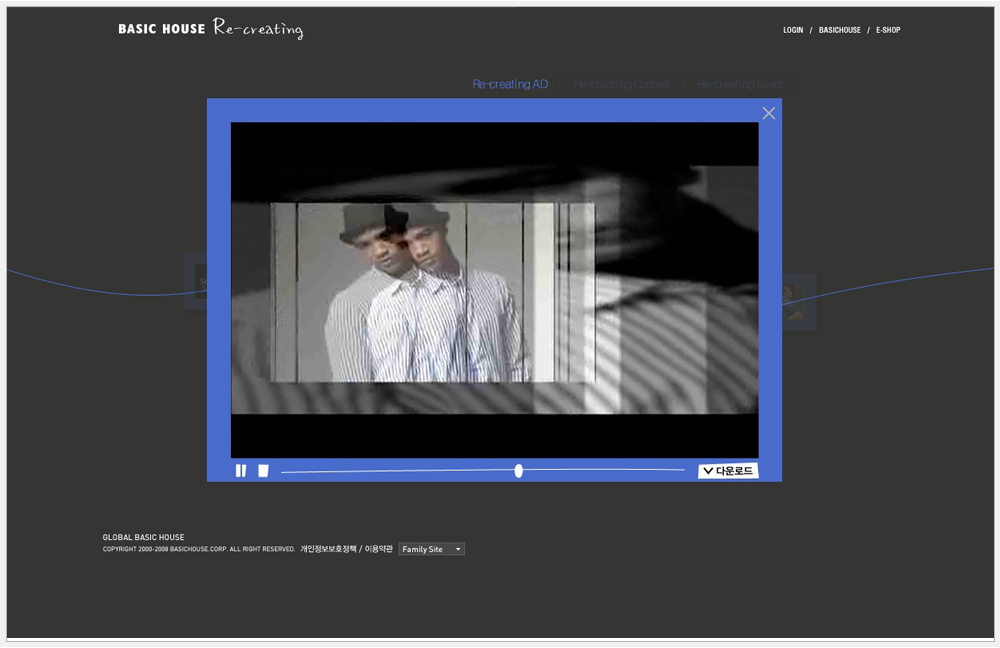Image resolution: width=1000 pixels, height=648 pixels.
Task: Select the thumbnail right of the popup
Action: [x=799, y=301]
